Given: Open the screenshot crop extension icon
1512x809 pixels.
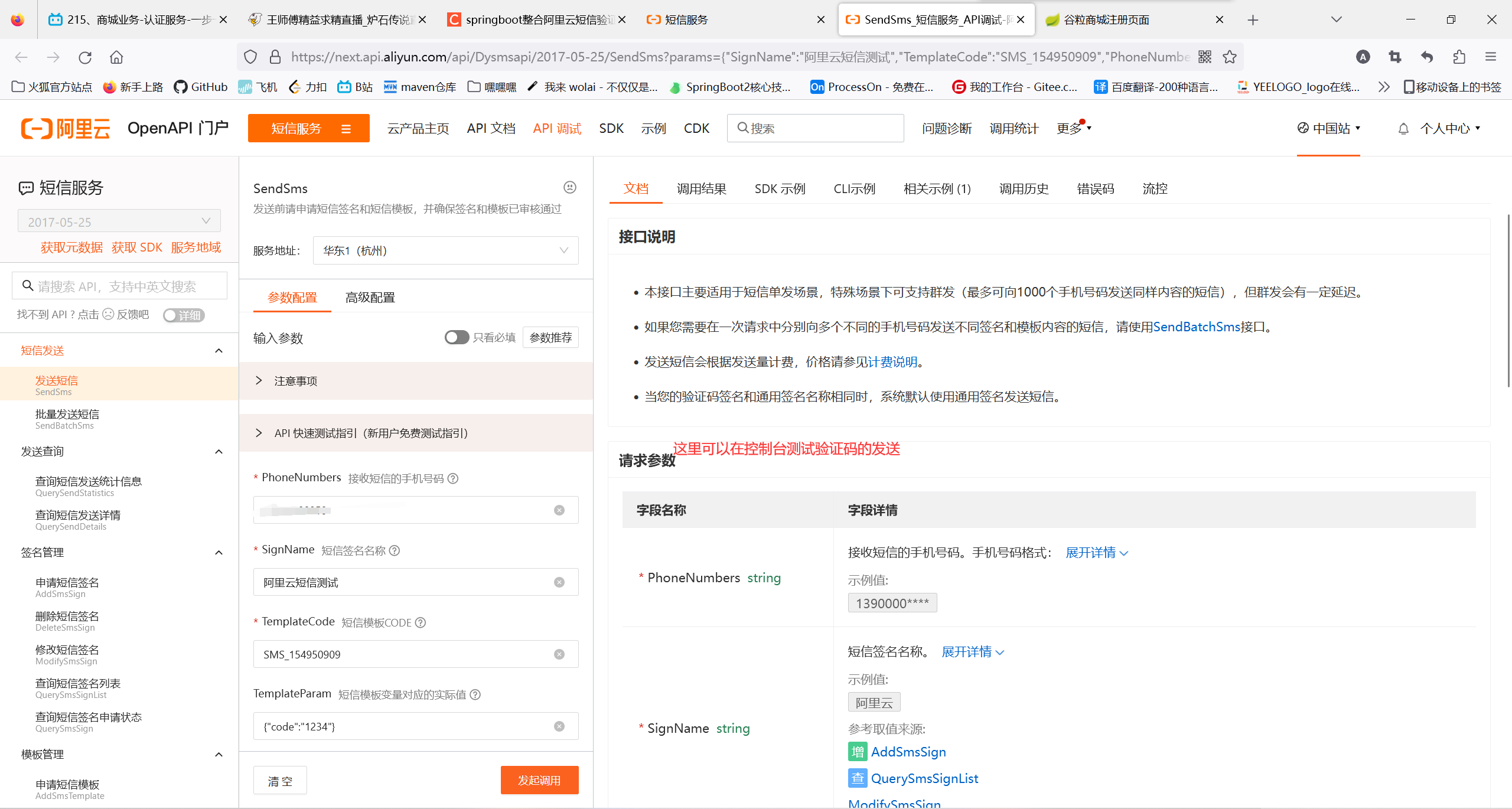Looking at the screenshot, I should click(x=1395, y=57).
